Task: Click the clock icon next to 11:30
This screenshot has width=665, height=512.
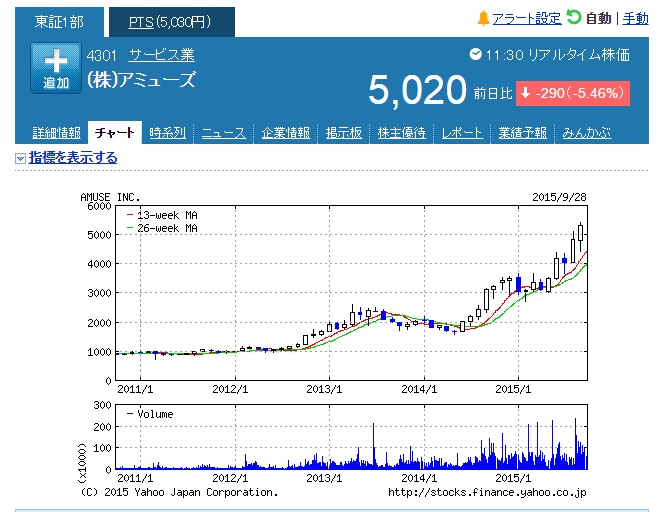Action: [x=475, y=56]
